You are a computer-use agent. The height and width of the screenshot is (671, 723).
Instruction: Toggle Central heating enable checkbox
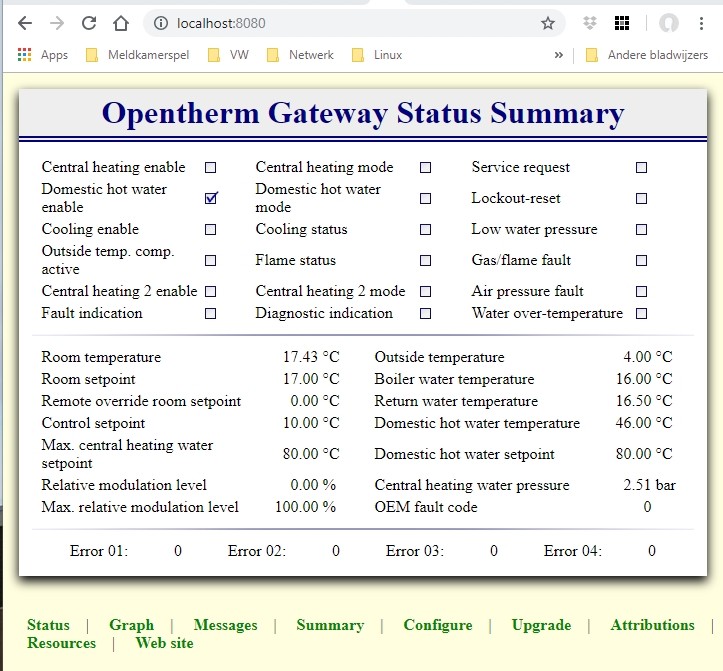point(210,167)
